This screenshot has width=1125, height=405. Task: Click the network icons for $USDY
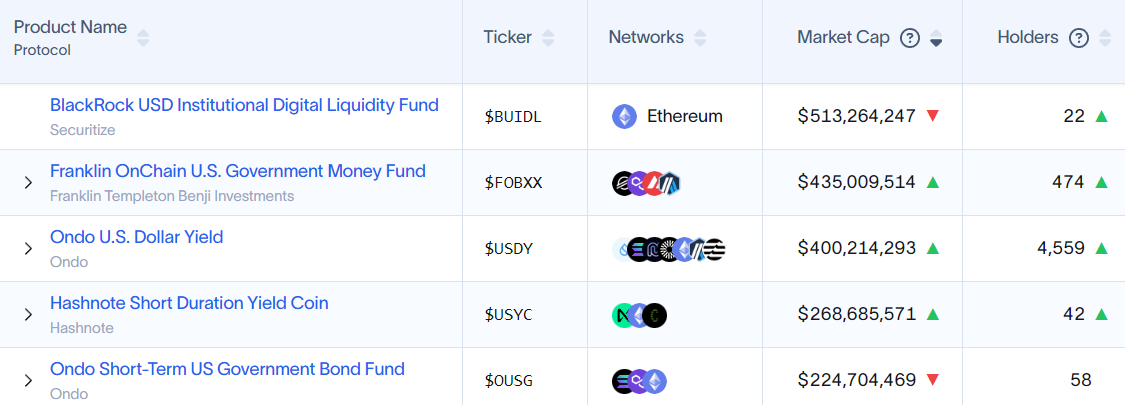pos(668,249)
